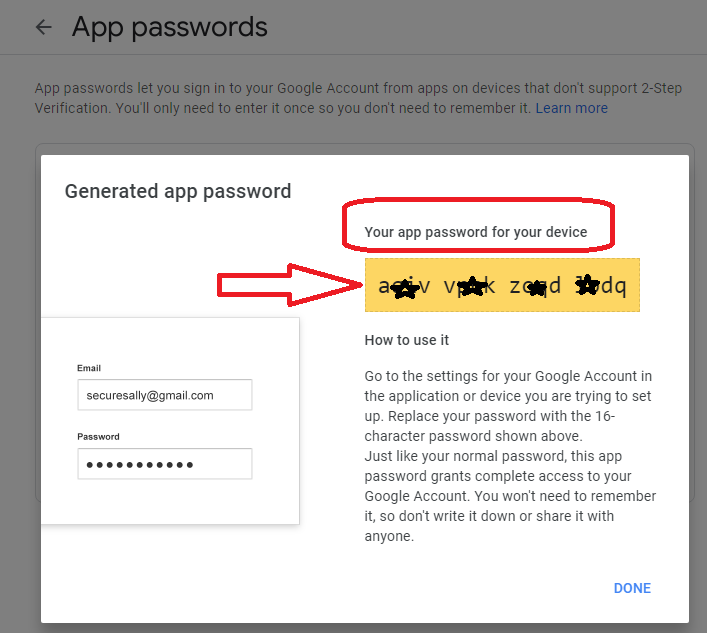Click the Email label above the field
Viewport: 709px width, 636px height.
pos(89,368)
